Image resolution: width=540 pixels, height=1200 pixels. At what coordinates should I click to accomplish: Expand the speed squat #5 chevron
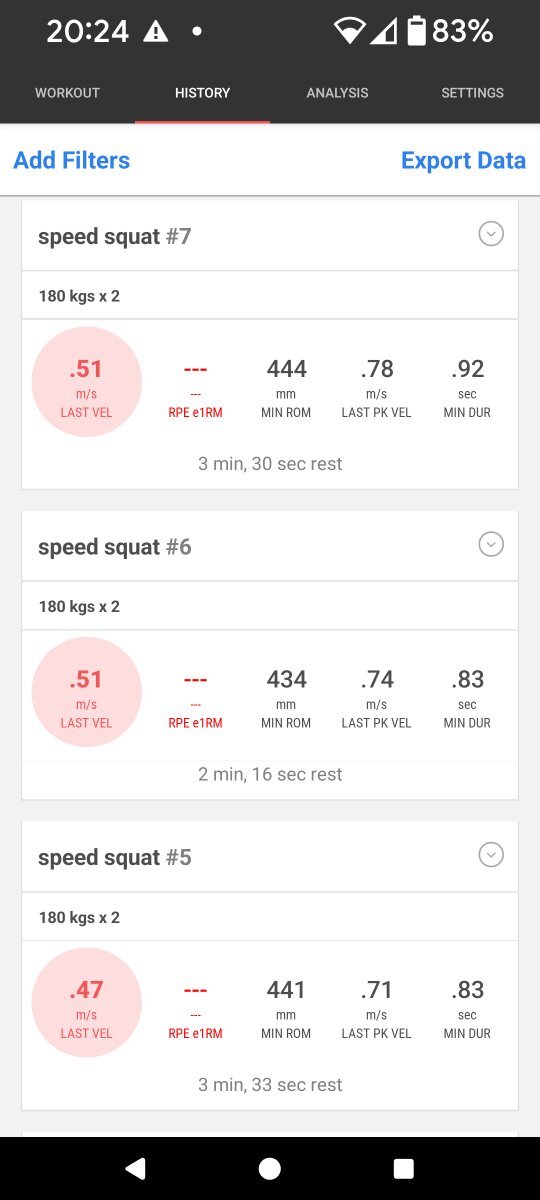(490, 856)
